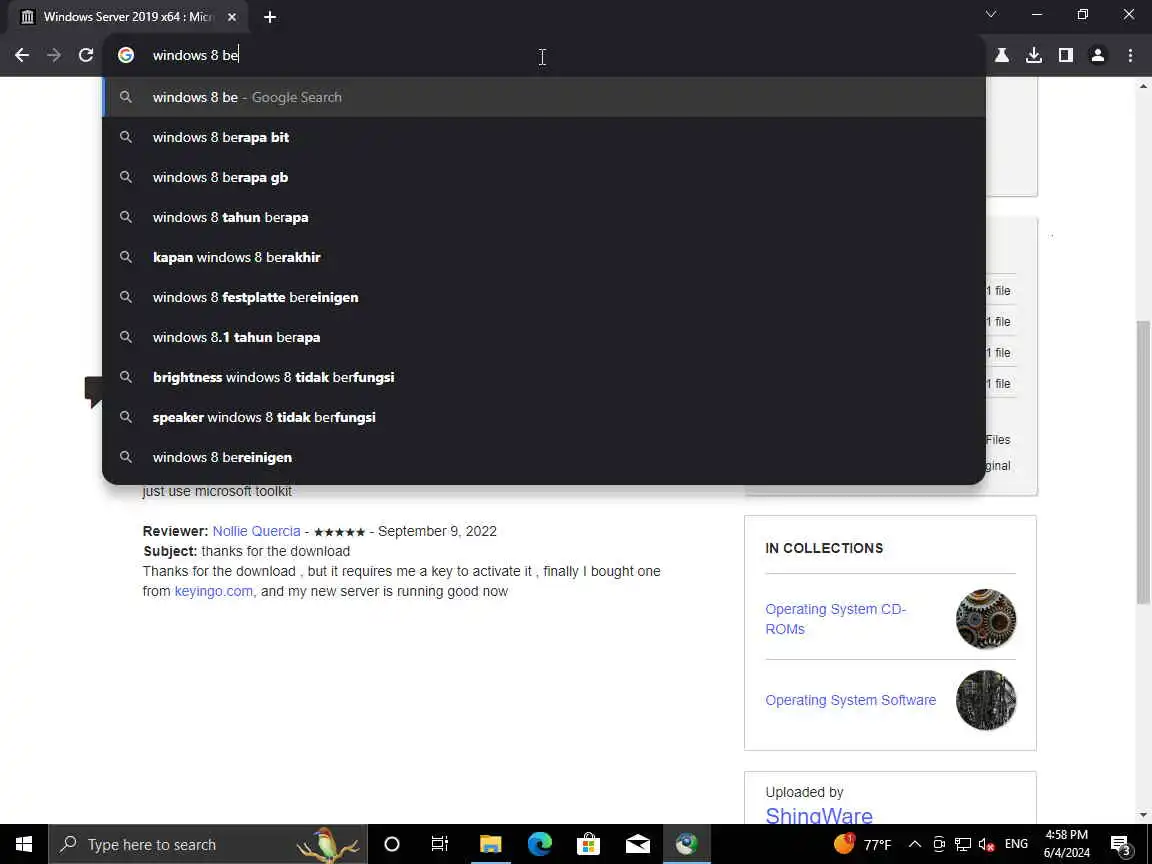
Task: Show hidden system tray icons
Action: 915,844
